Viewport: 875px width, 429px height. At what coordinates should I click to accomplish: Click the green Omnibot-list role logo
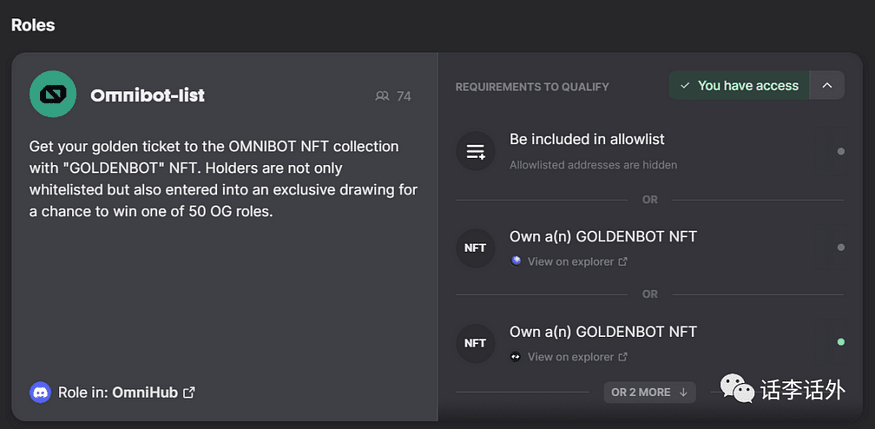53,94
